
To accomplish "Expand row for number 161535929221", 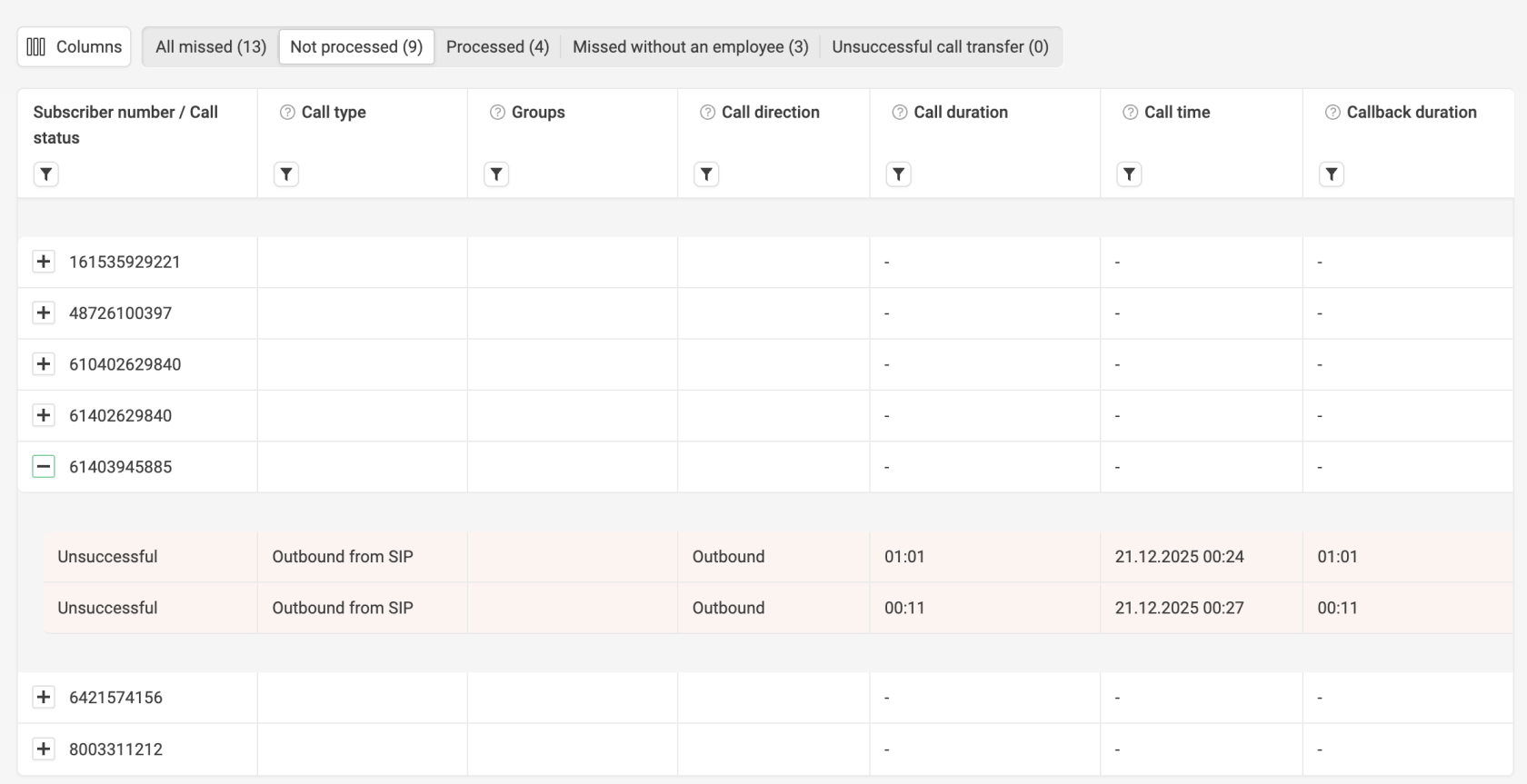I will (x=44, y=262).
